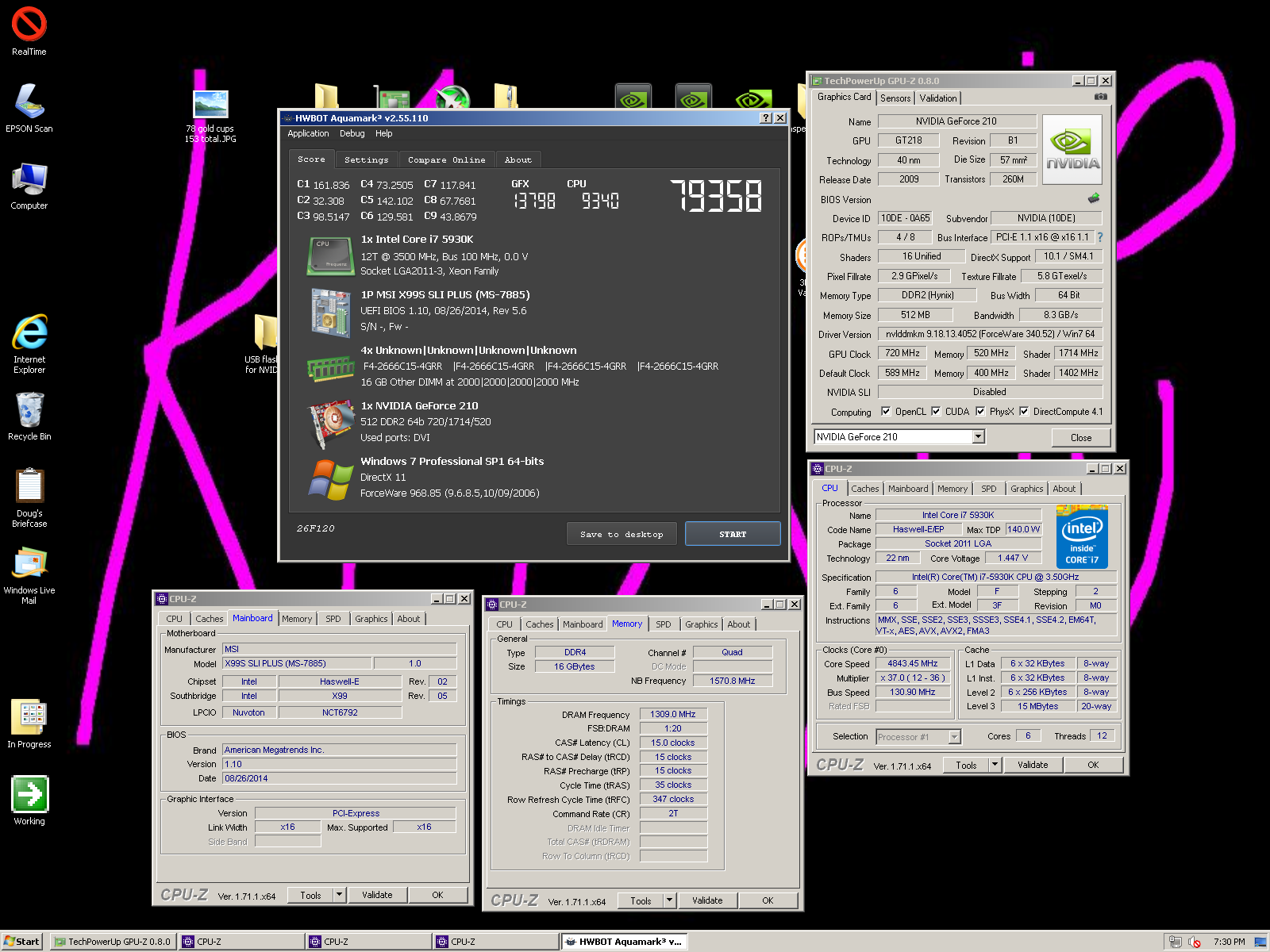Image resolution: width=1270 pixels, height=952 pixels.
Task: Click the Bus Interface question mark icon
Action: (1100, 237)
